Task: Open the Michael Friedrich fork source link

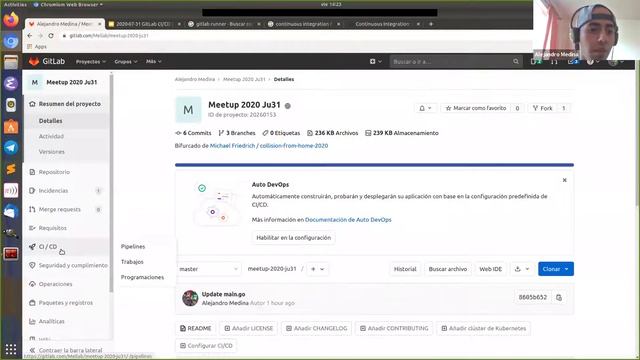Action: point(232,146)
